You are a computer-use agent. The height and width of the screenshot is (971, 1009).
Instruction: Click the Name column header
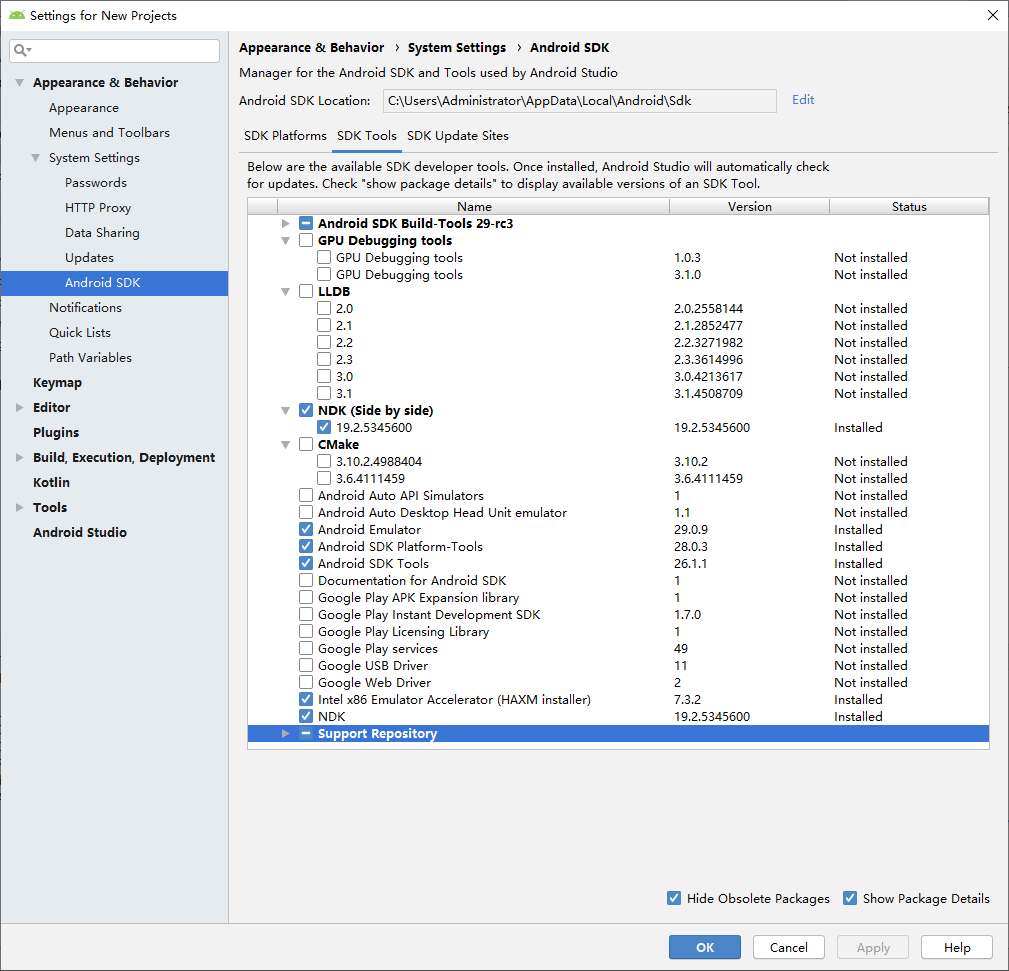tap(474, 207)
